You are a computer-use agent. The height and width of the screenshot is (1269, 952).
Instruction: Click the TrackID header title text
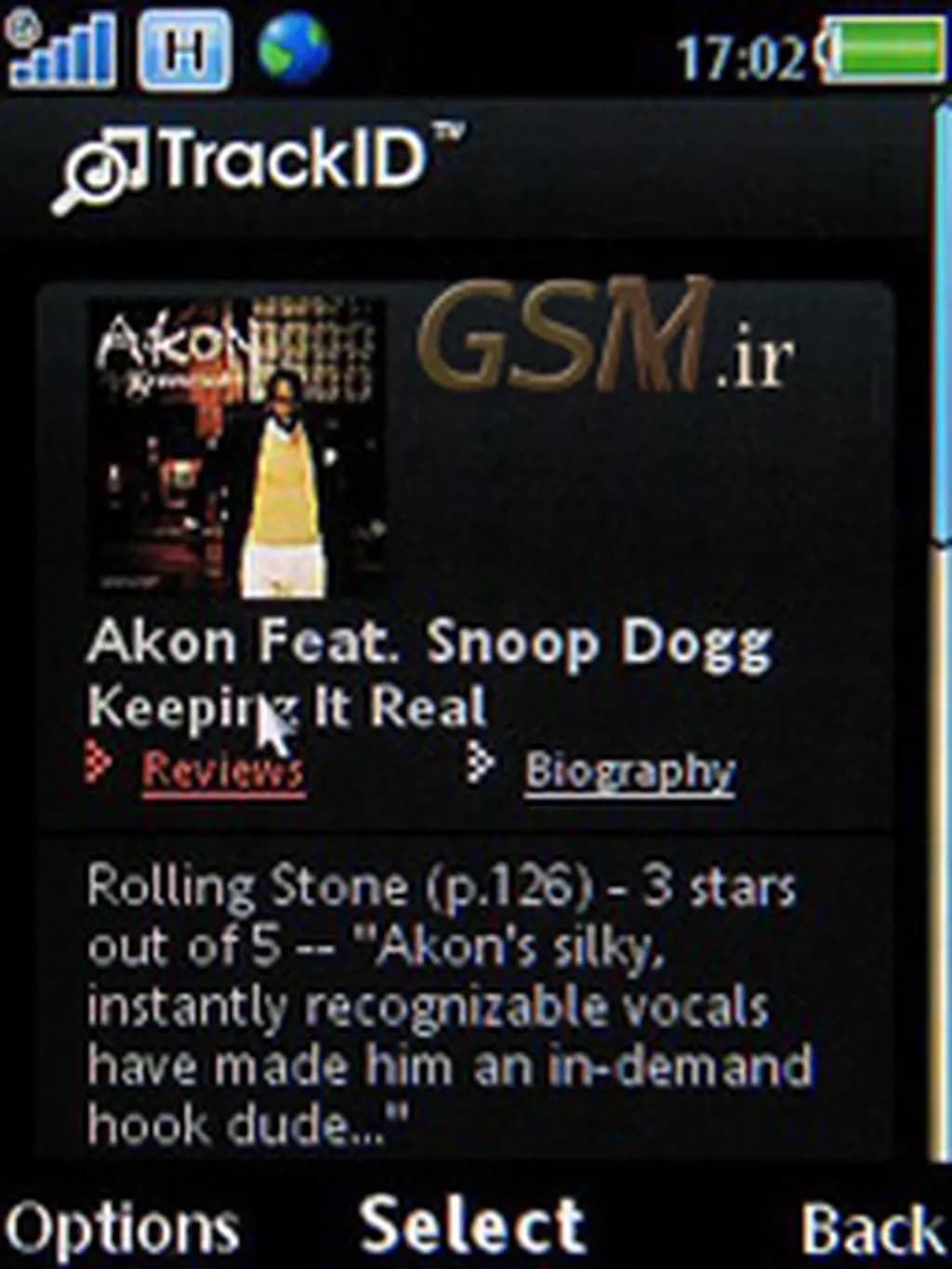point(296,159)
